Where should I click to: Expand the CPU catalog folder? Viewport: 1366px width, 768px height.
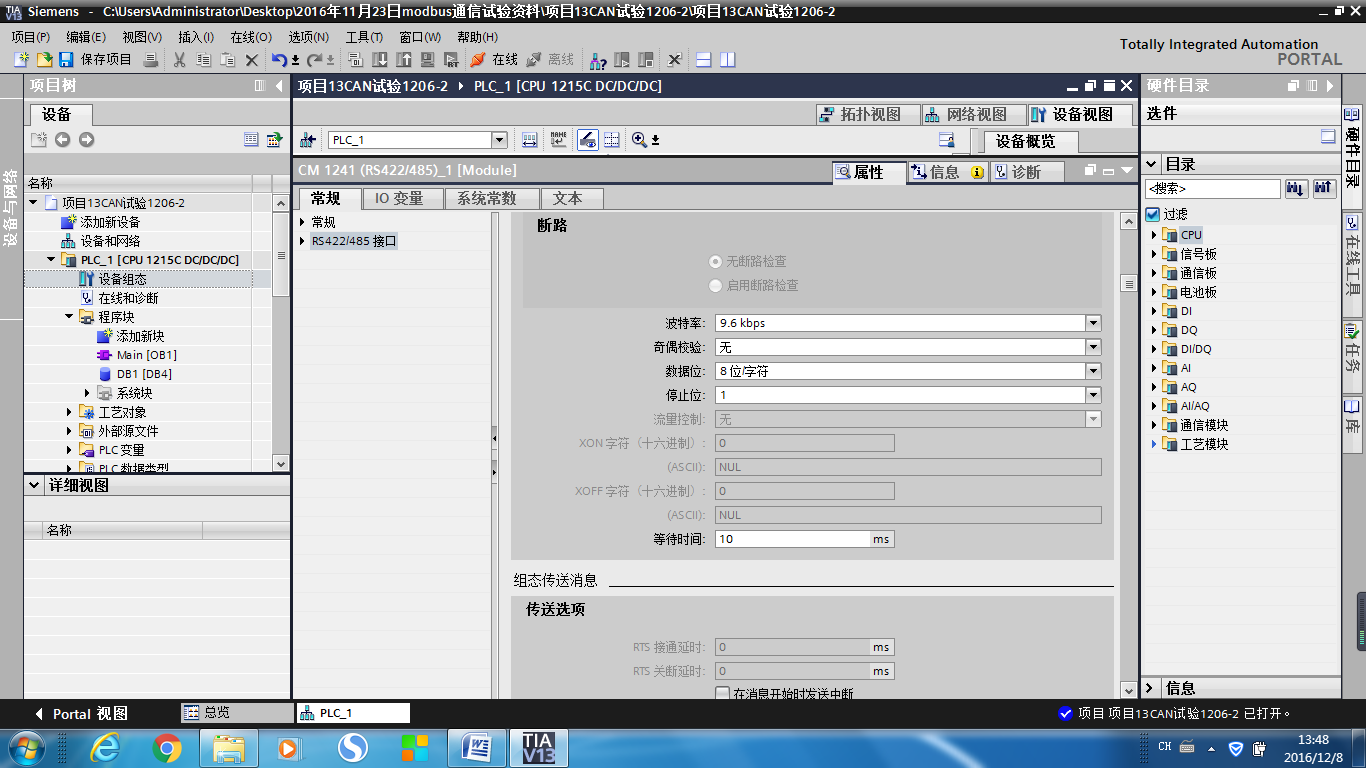click(x=1153, y=235)
